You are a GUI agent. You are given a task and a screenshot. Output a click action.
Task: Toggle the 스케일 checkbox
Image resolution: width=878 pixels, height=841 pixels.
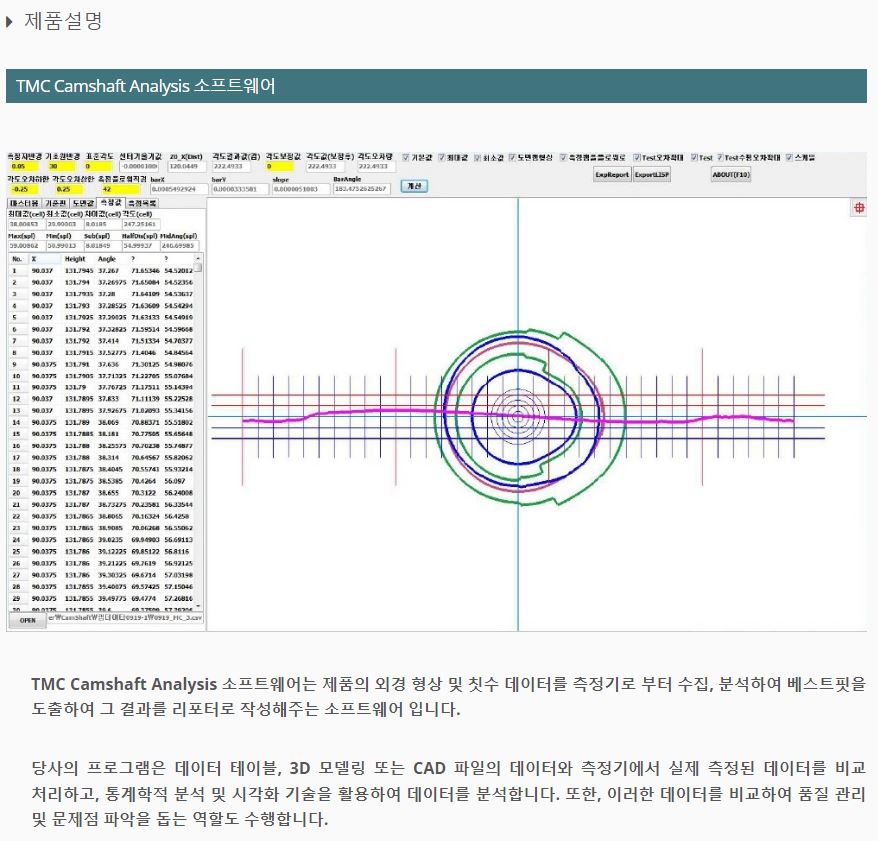click(x=789, y=157)
